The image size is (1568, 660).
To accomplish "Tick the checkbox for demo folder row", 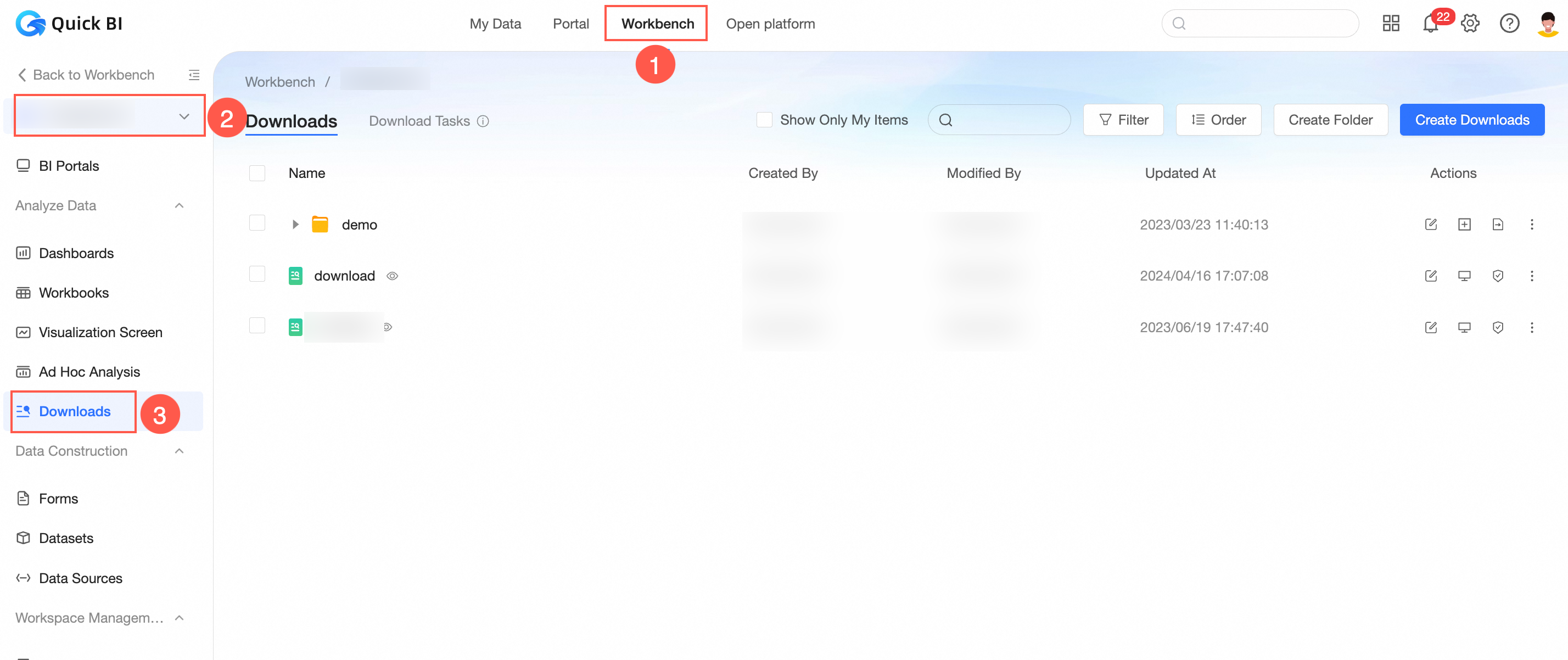I will (257, 223).
